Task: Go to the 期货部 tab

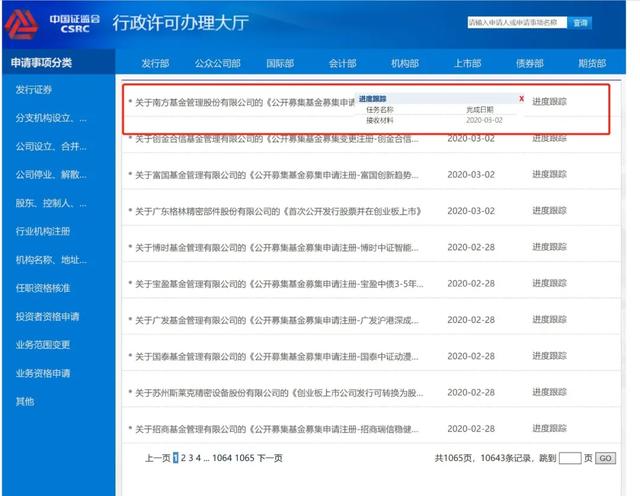Action: pos(592,63)
